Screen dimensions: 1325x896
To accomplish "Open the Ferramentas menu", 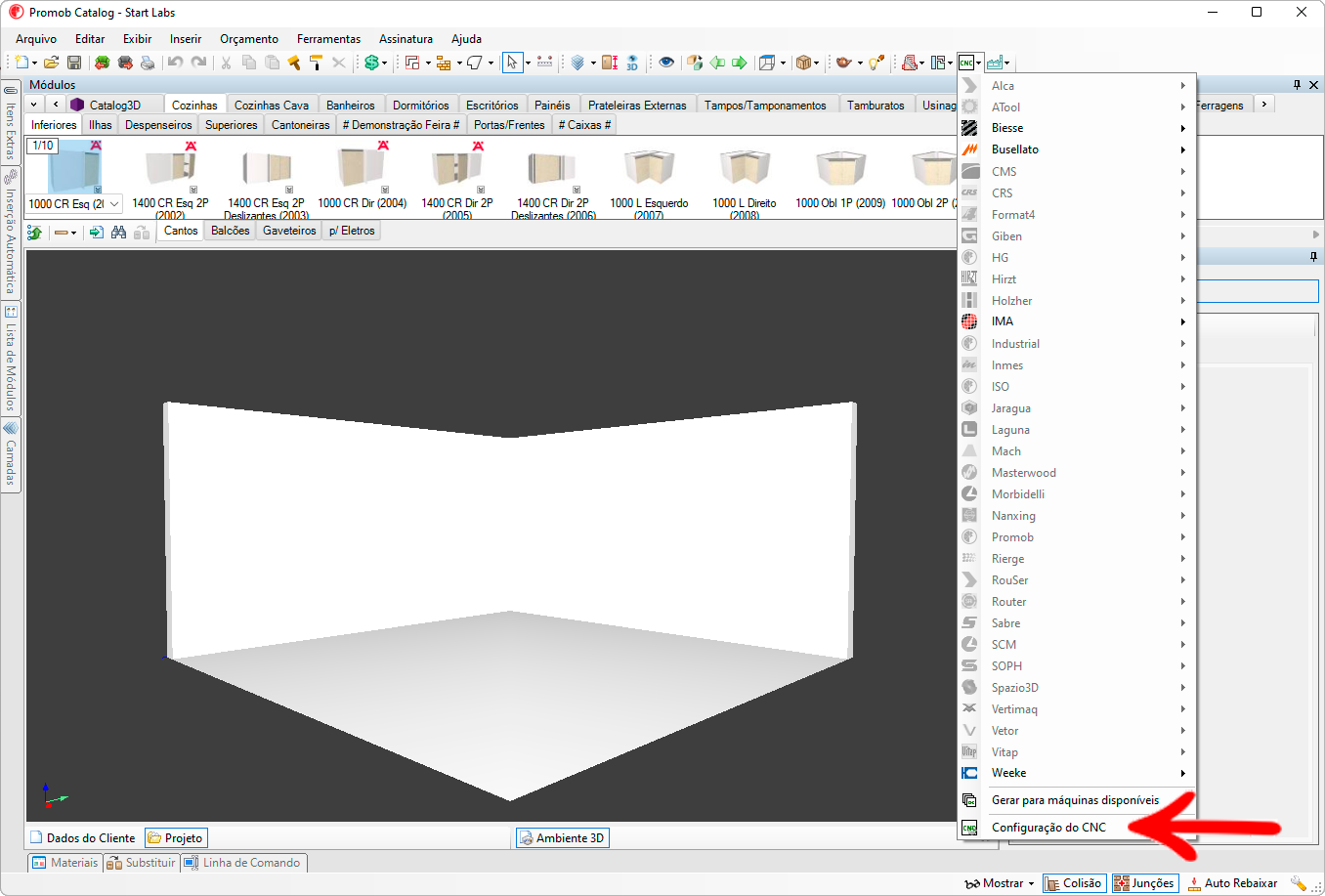I will [x=328, y=39].
